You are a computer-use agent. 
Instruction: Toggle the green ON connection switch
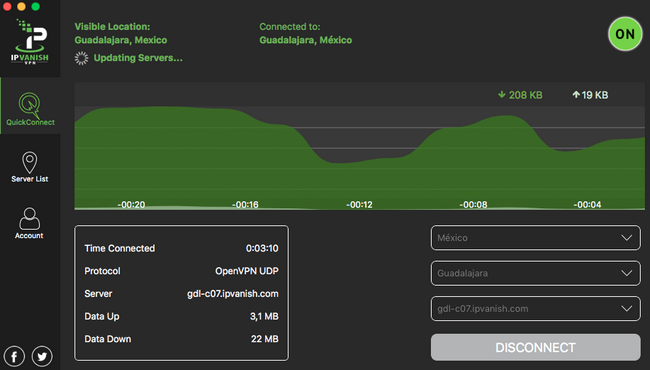click(x=625, y=34)
